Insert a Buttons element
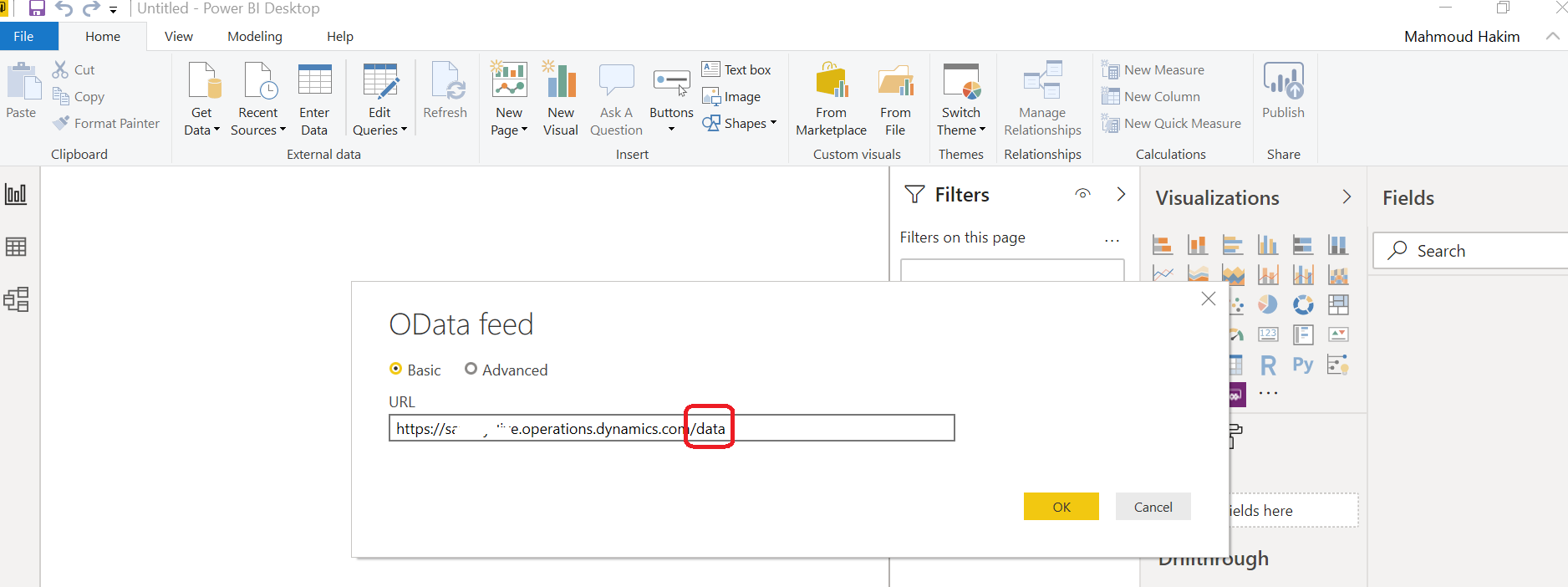This screenshot has height=587, width=1568. [x=671, y=99]
